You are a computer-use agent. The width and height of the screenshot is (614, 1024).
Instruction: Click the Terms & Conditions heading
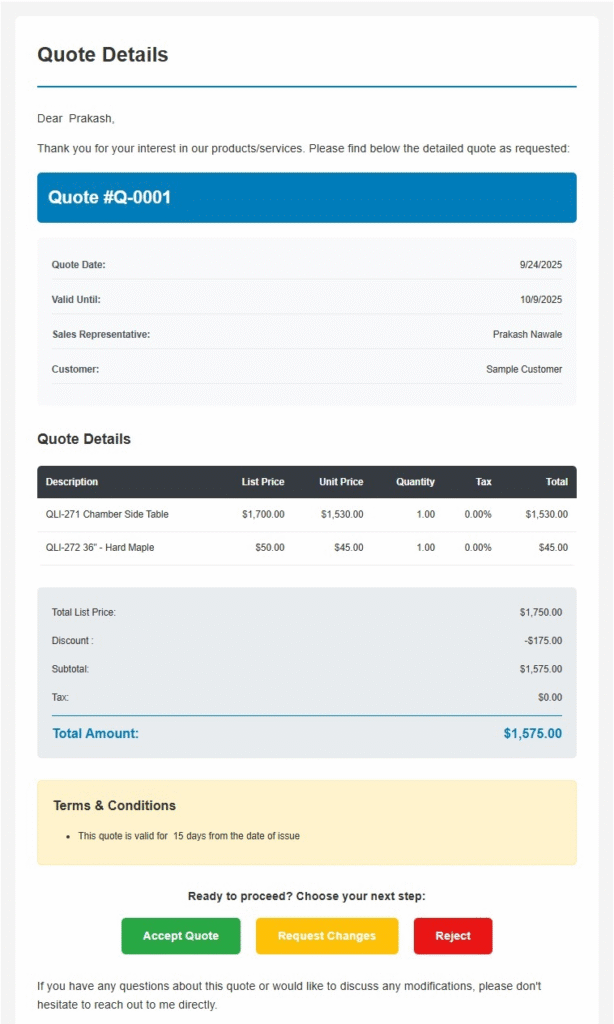tap(114, 806)
